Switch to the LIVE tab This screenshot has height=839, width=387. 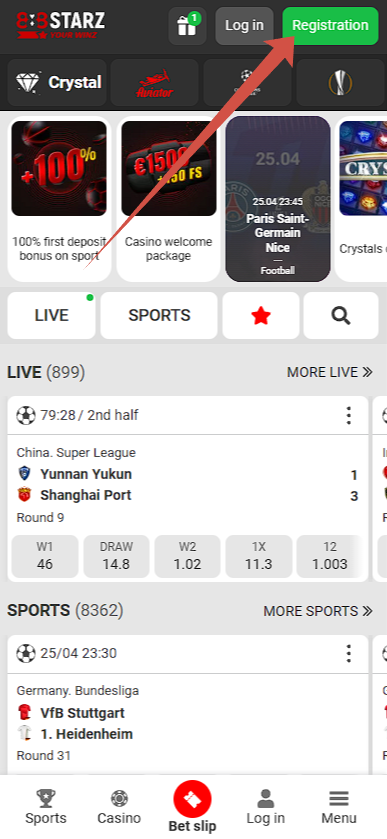(51, 316)
